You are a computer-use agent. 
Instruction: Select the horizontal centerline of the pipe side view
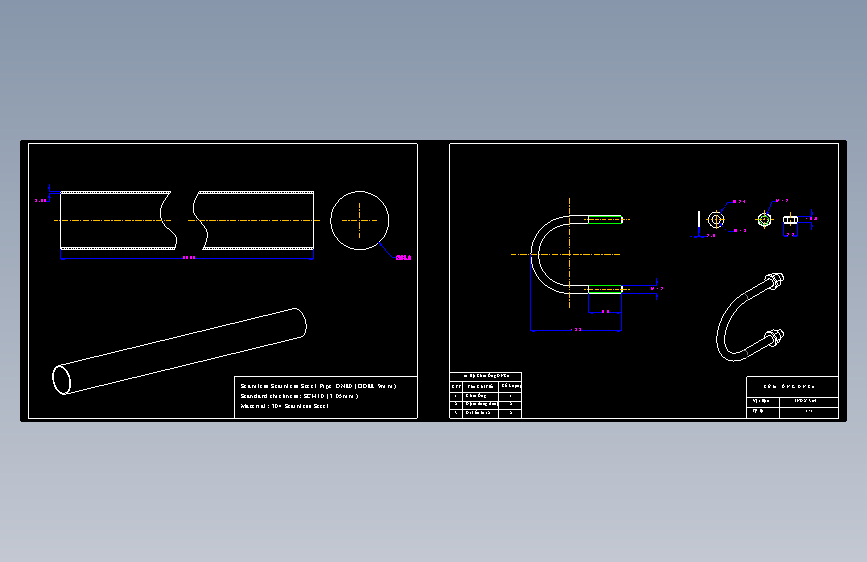click(187, 220)
